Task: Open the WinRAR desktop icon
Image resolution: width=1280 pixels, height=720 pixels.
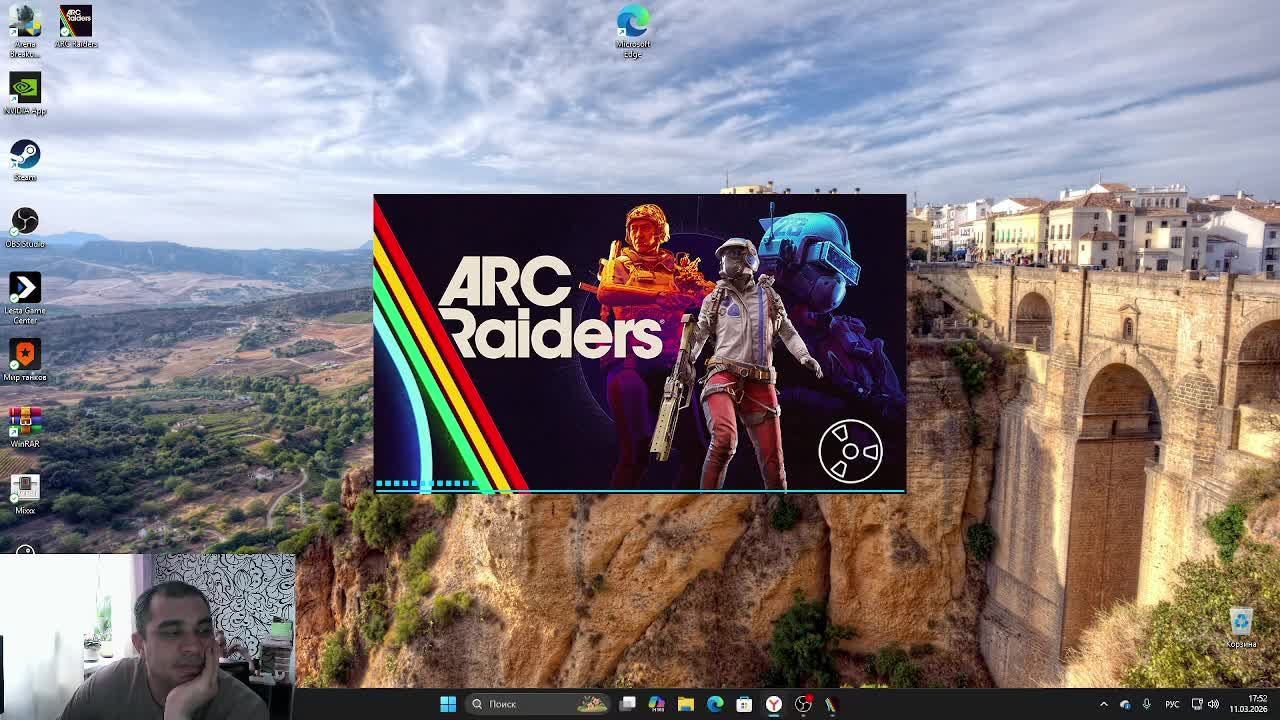Action: [x=25, y=427]
